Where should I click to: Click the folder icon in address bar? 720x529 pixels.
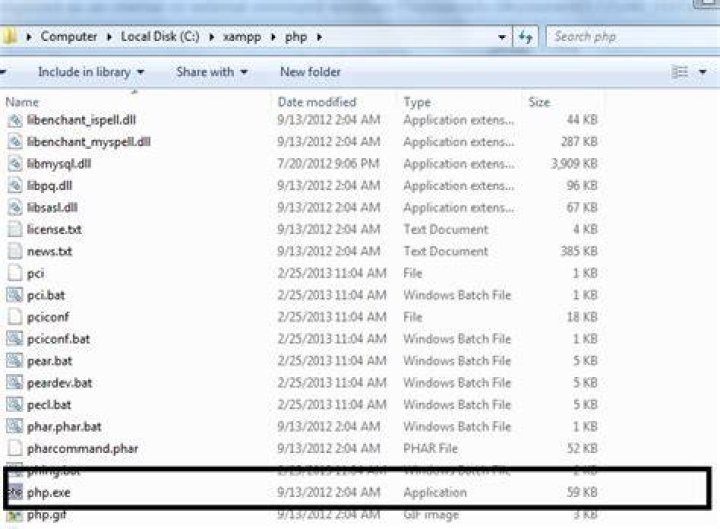[x=9, y=36]
